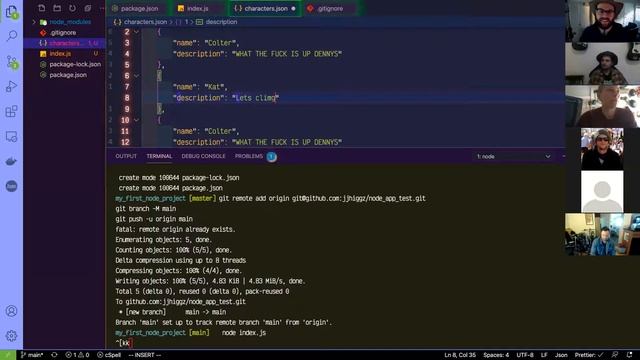Click Collapse Folders icon in explorer
The width and height of the screenshot is (640, 360).
tap(88, 8)
